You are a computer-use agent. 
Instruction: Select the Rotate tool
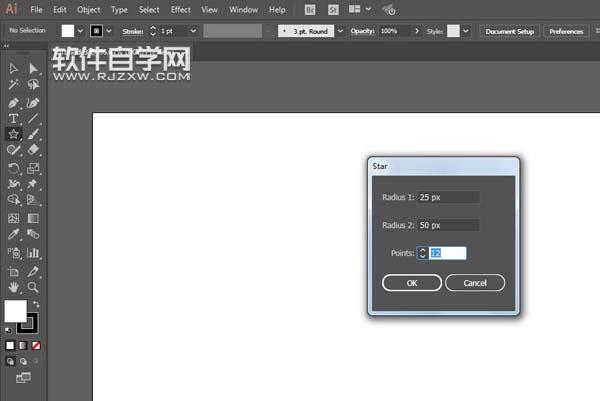point(13,168)
